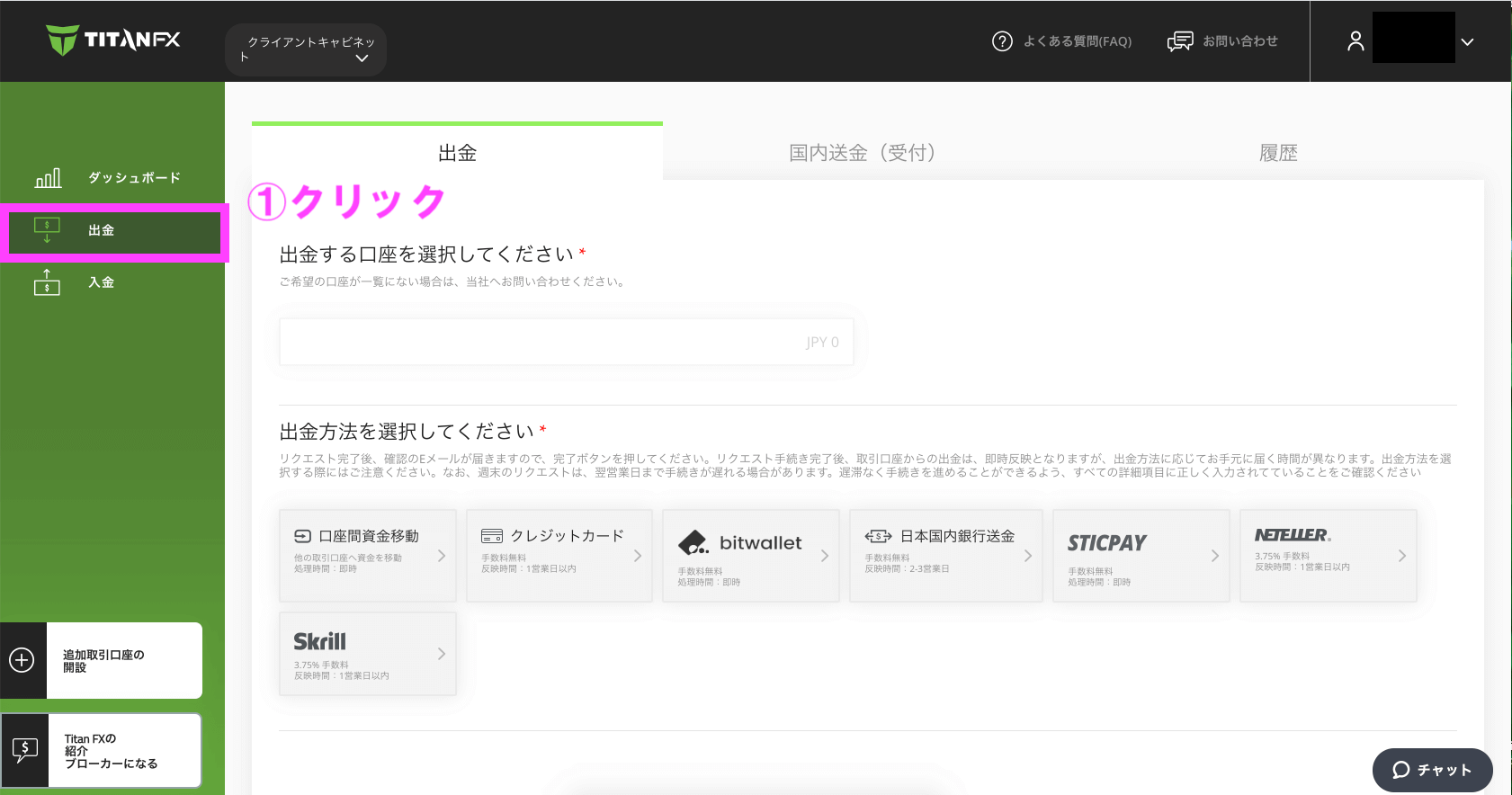
Task: Click the 出金する口座を選択してください heading
Action: (x=426, y=255)
